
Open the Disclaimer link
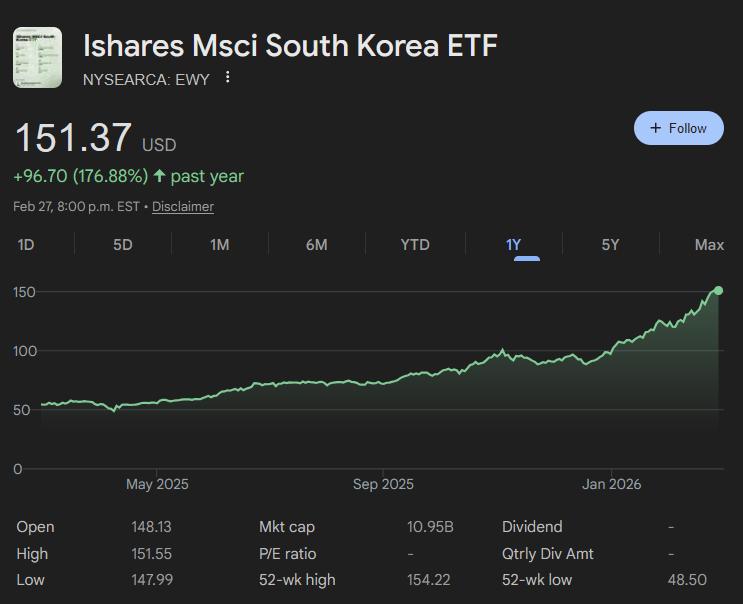183,207
